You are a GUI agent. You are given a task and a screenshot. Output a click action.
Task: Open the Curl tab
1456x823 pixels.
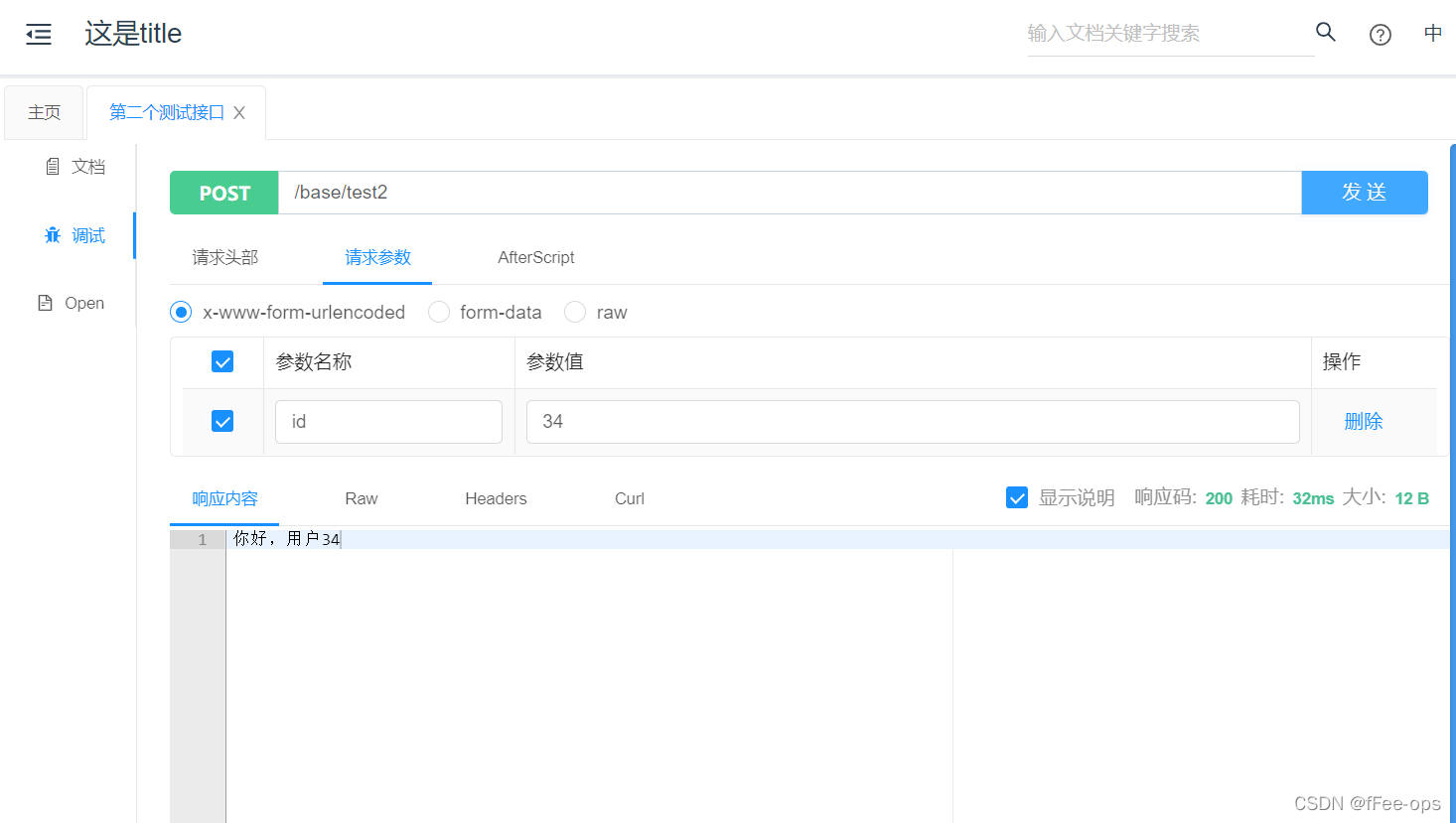pos(630,498)
